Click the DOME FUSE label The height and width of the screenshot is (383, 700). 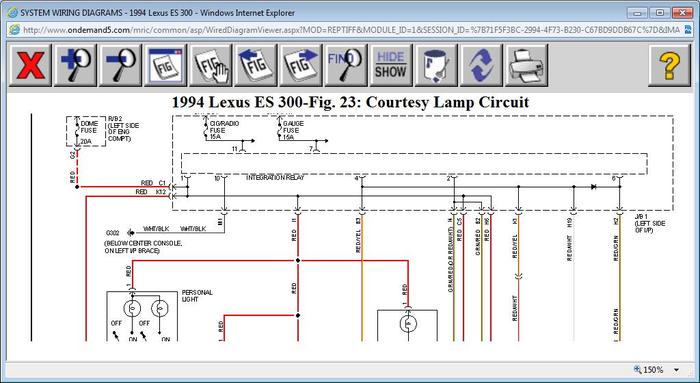(88, 127)
